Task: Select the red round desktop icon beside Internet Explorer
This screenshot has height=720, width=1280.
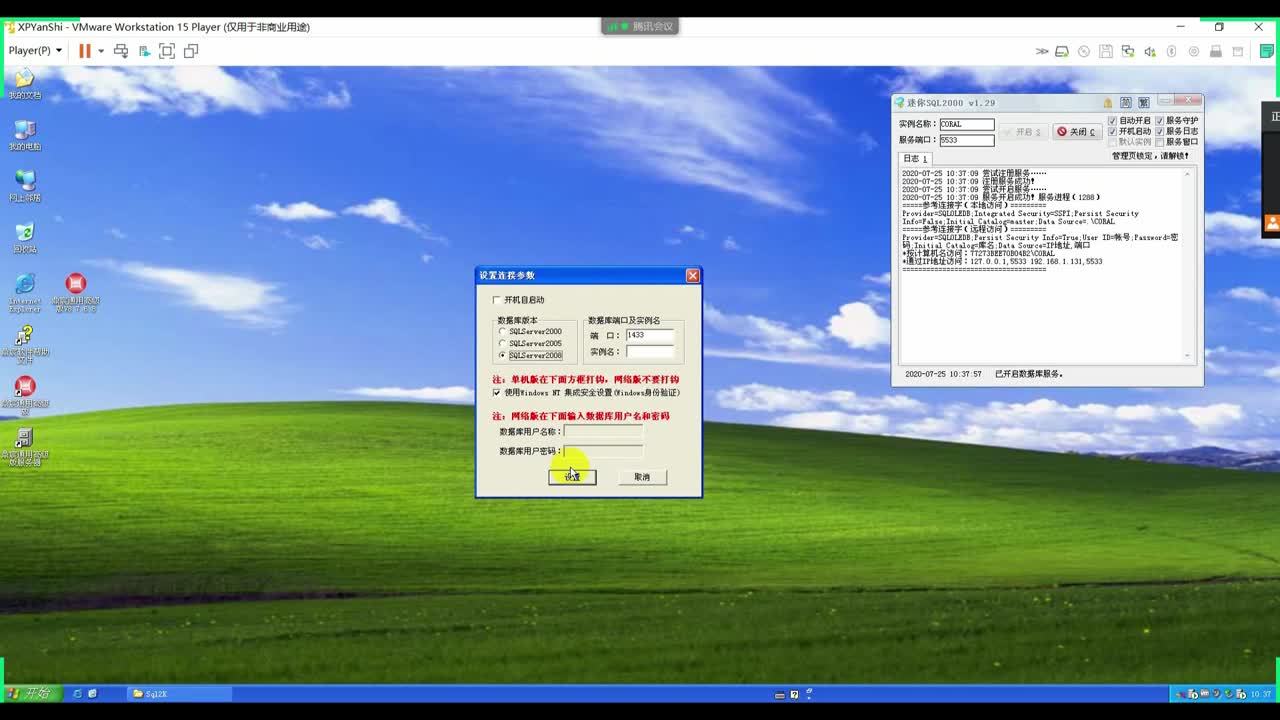Action: point(76,291)
